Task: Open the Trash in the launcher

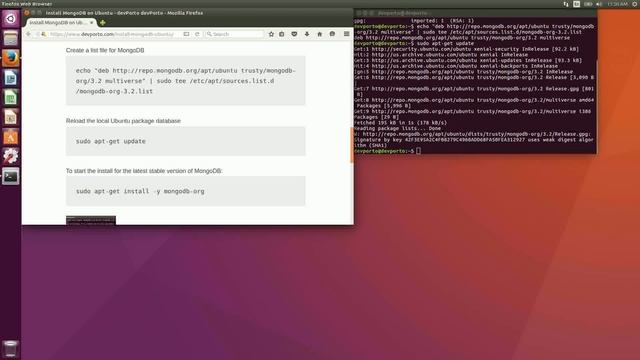Action: click(11, 349)
